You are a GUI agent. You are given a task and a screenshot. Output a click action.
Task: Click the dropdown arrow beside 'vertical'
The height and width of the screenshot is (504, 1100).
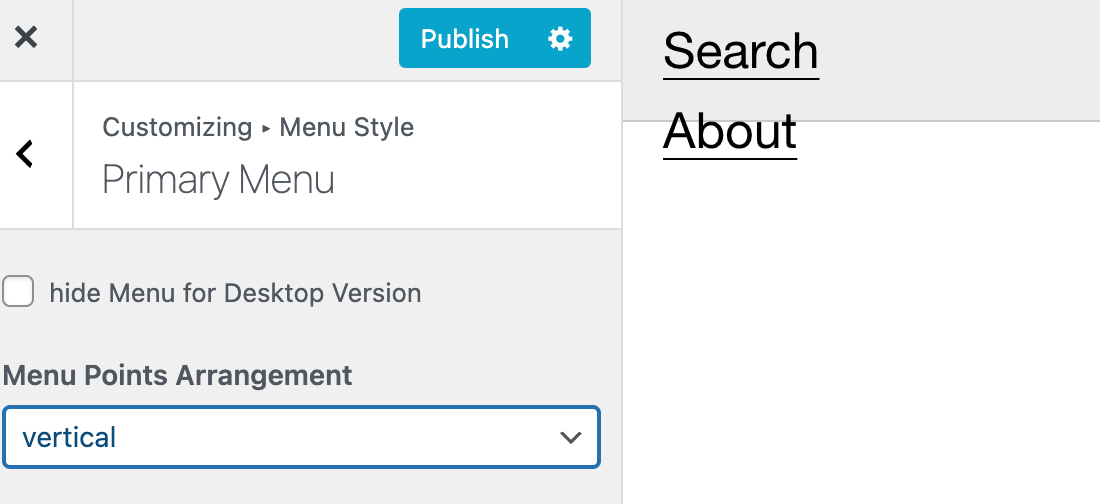(571, 437)
